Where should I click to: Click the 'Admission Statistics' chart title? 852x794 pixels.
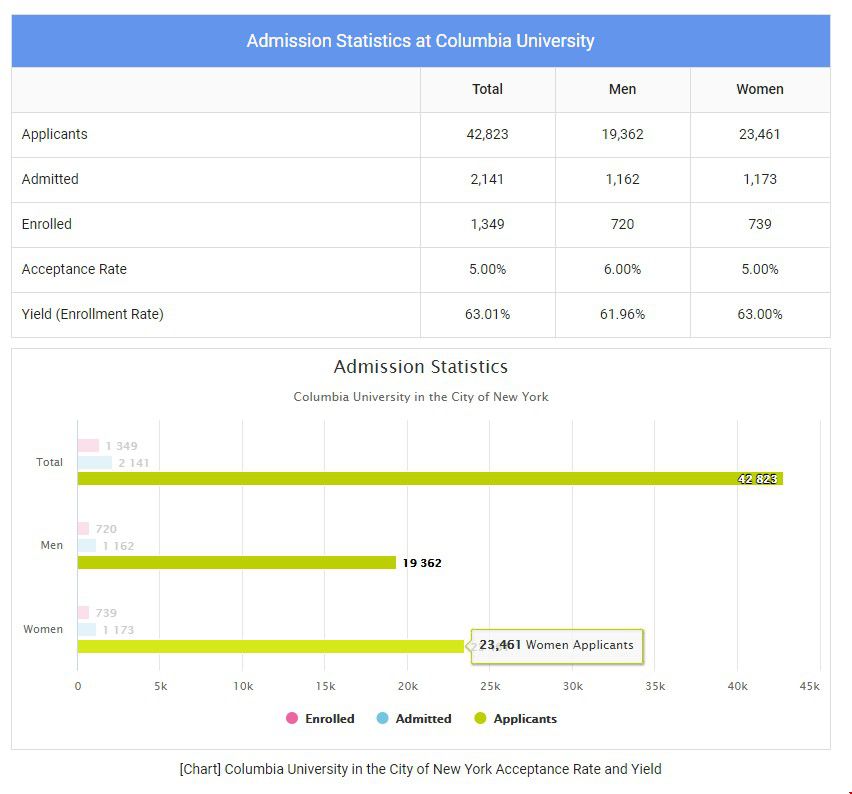tap(421, 367)
